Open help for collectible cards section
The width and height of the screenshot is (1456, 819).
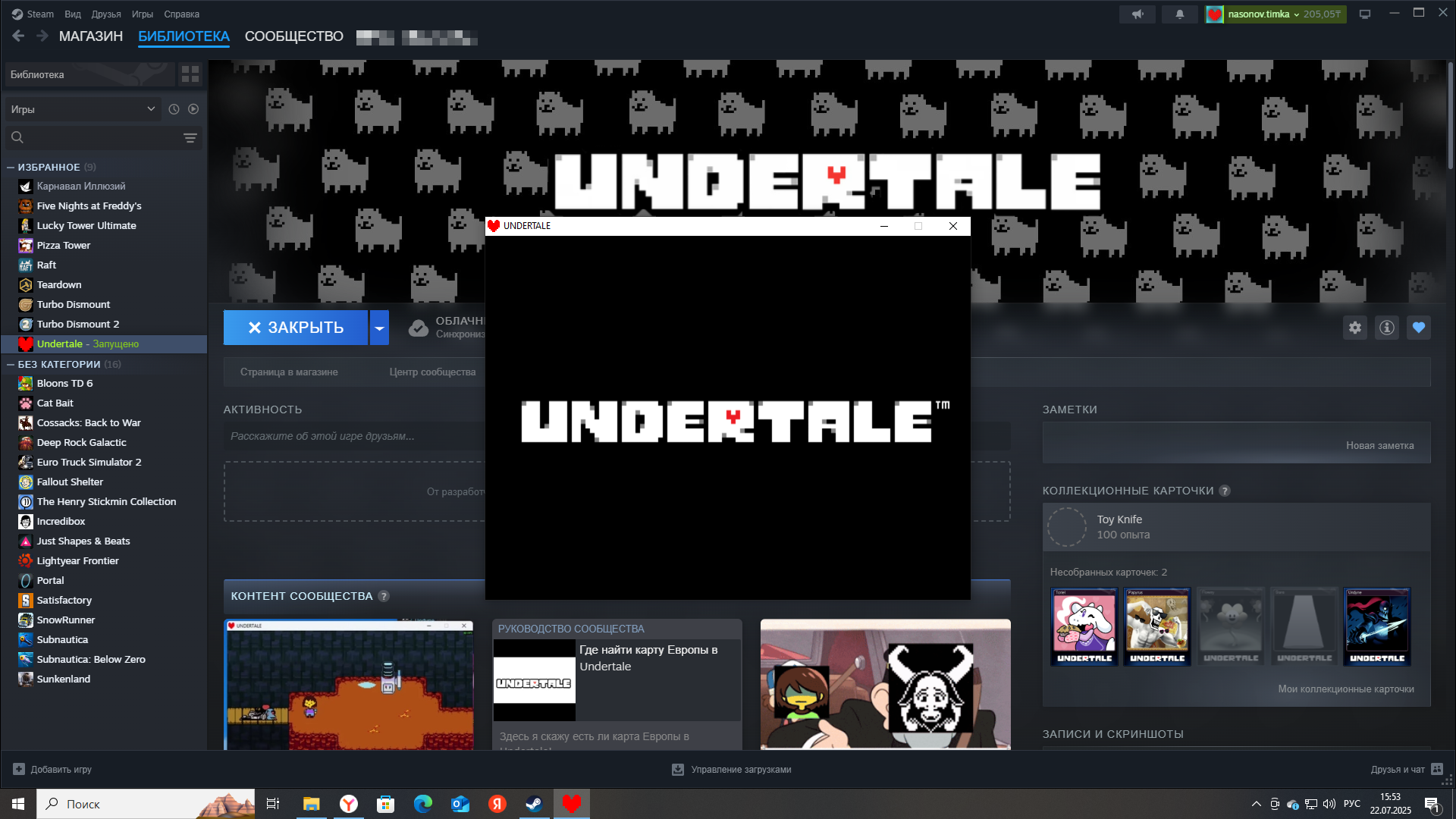[1225, 491]
